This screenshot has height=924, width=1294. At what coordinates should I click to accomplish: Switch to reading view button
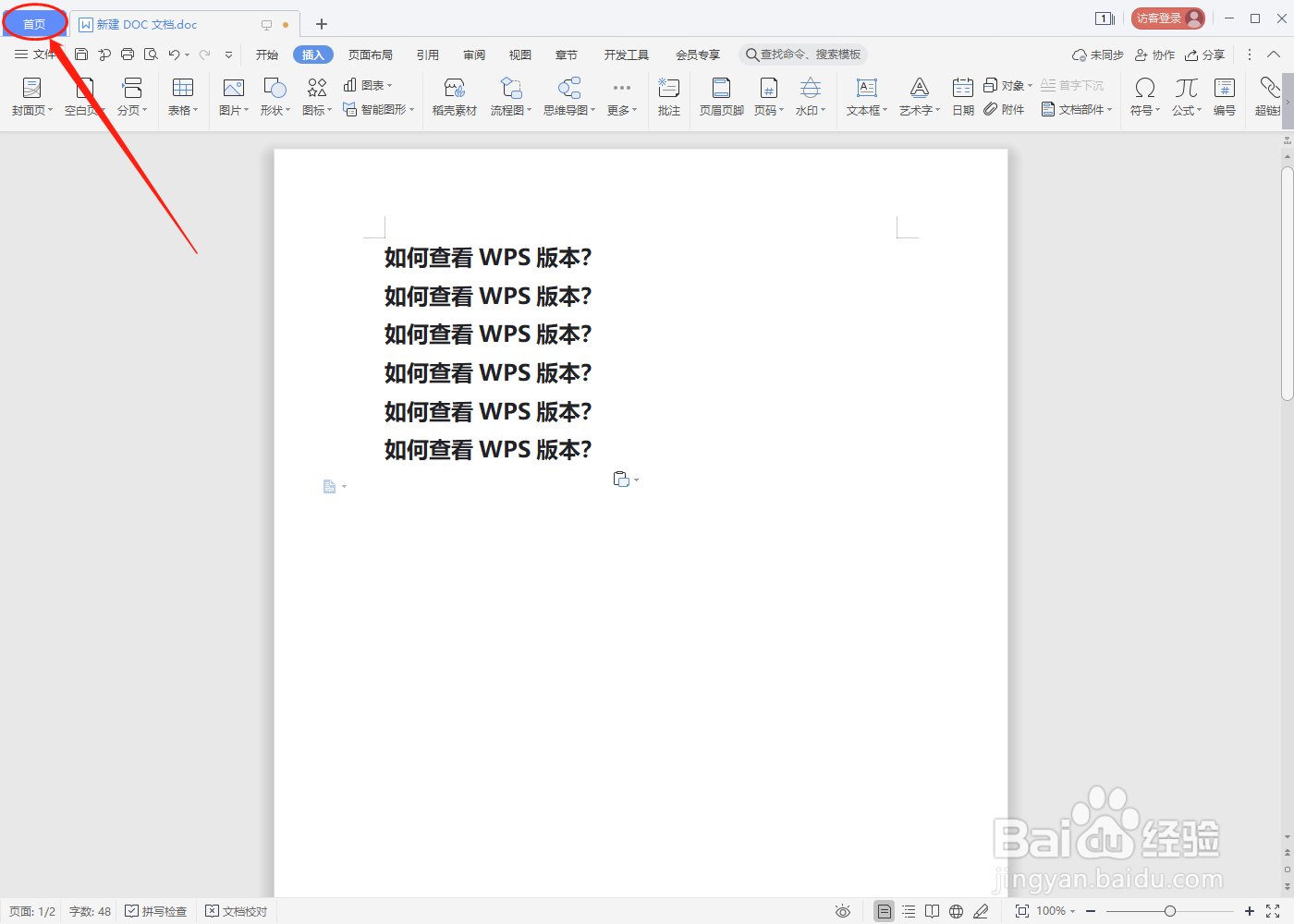pos(933,911)
